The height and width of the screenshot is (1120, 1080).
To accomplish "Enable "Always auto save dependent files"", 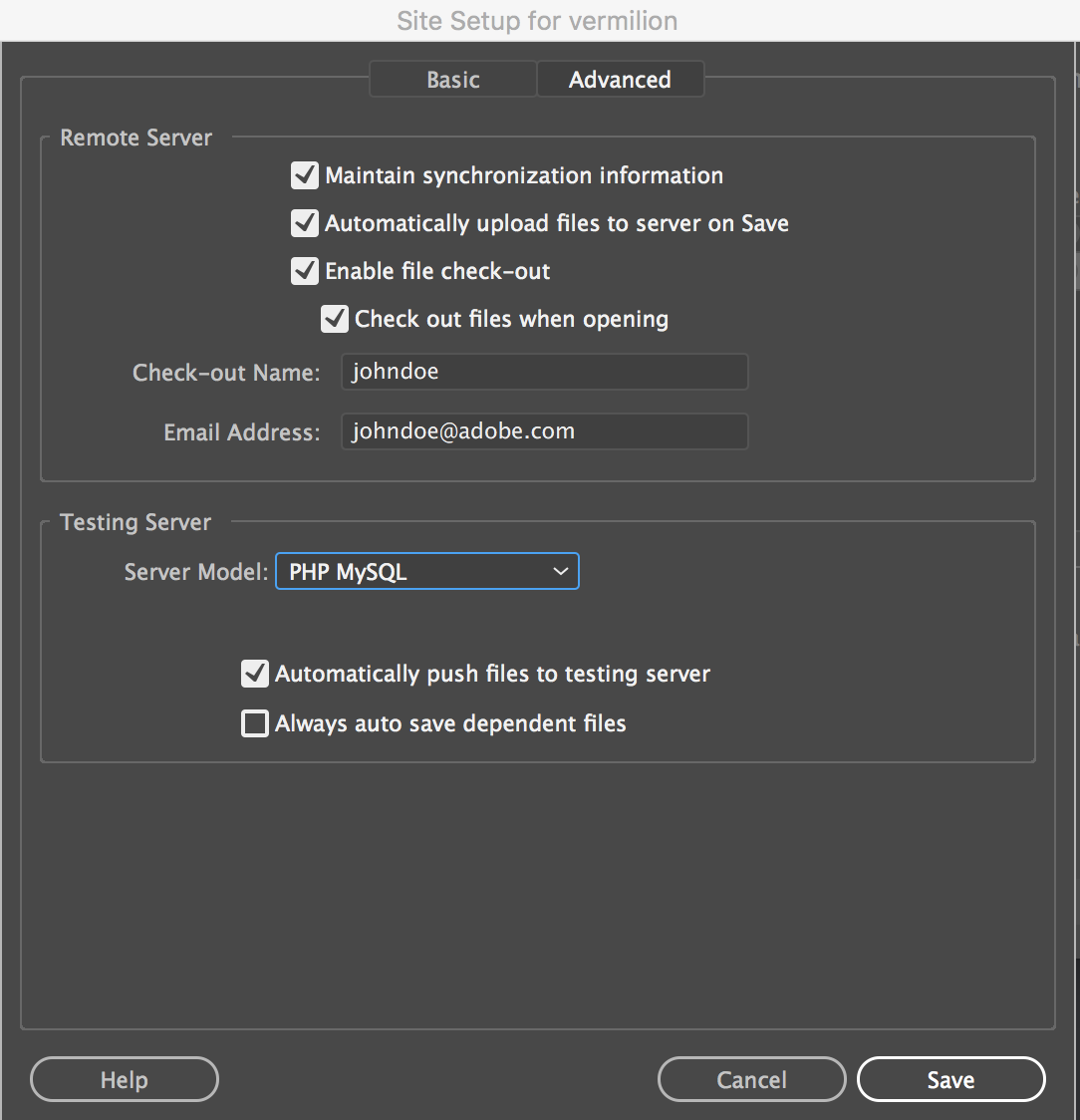I will 254,723.
